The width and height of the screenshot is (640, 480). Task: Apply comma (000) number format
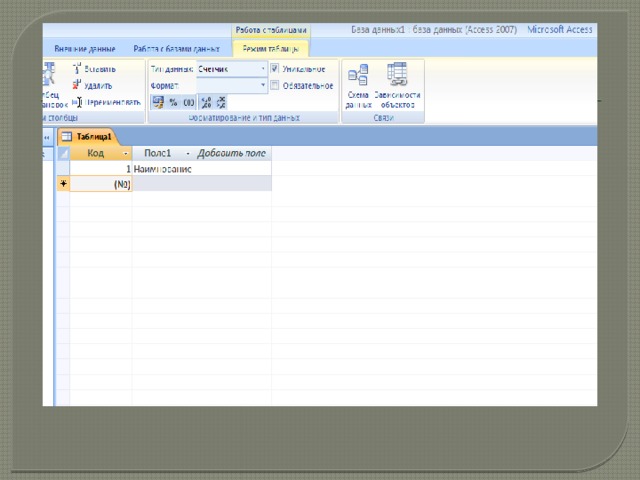(189, 102)
